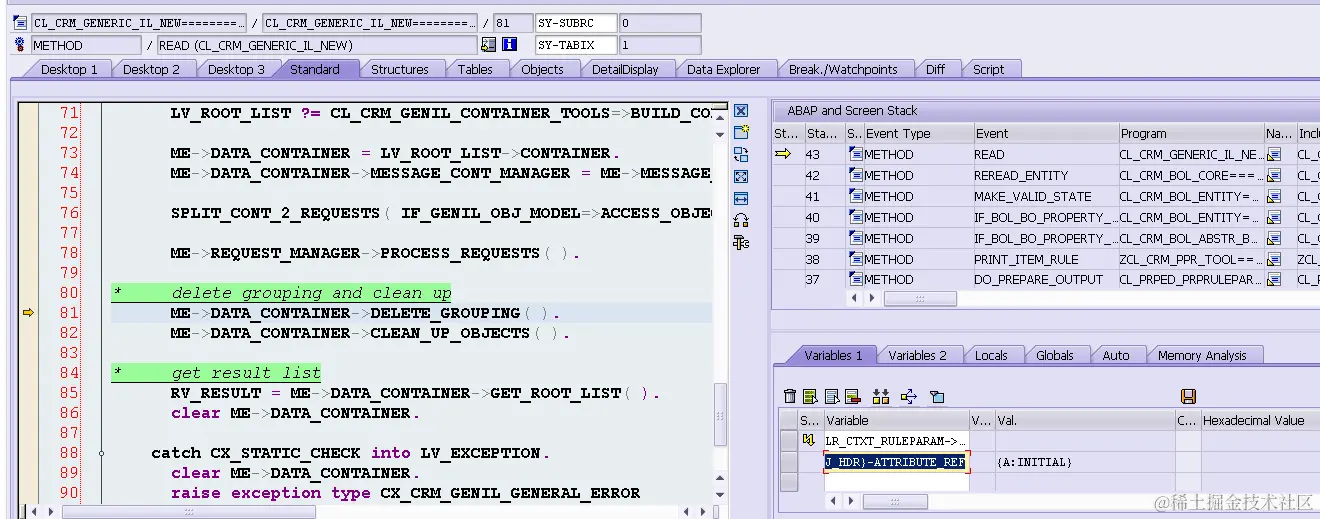Click the program icon before first CL_CRM_GENERIC_IL_NEW field

coord(20,23)
